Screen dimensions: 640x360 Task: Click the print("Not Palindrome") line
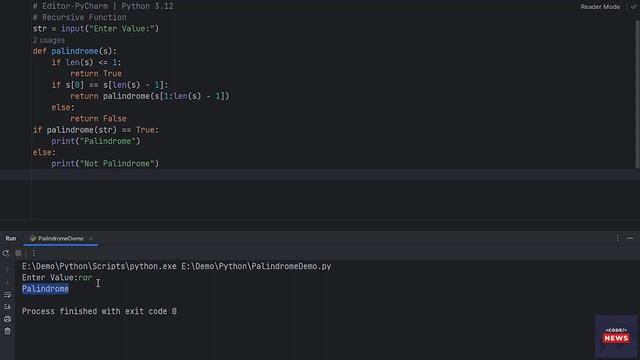(x=105, y=164)
